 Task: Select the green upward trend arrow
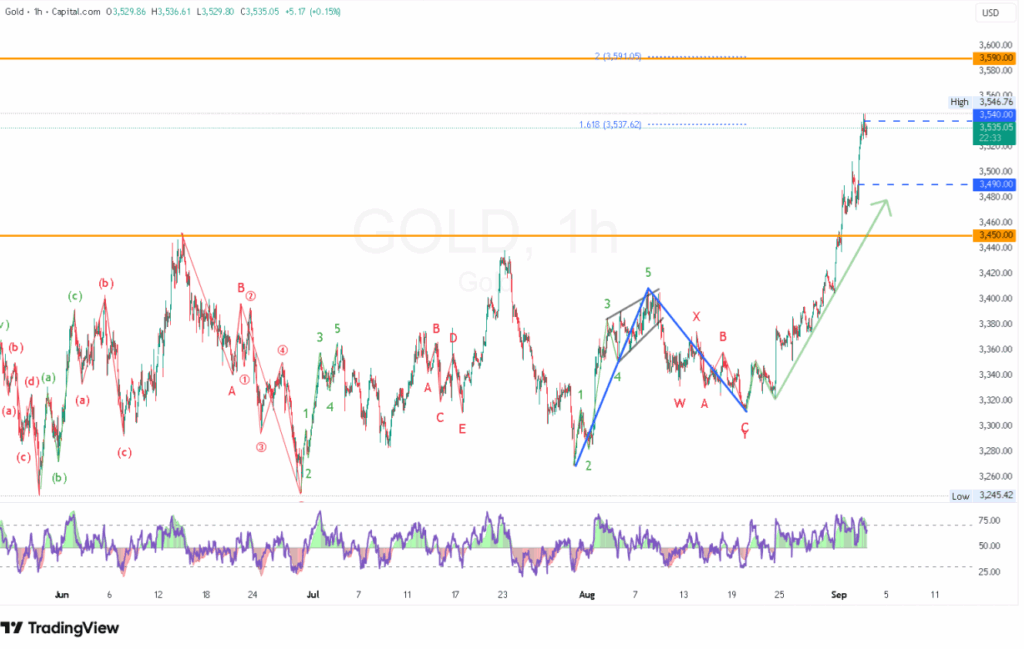tap(830, 300)
